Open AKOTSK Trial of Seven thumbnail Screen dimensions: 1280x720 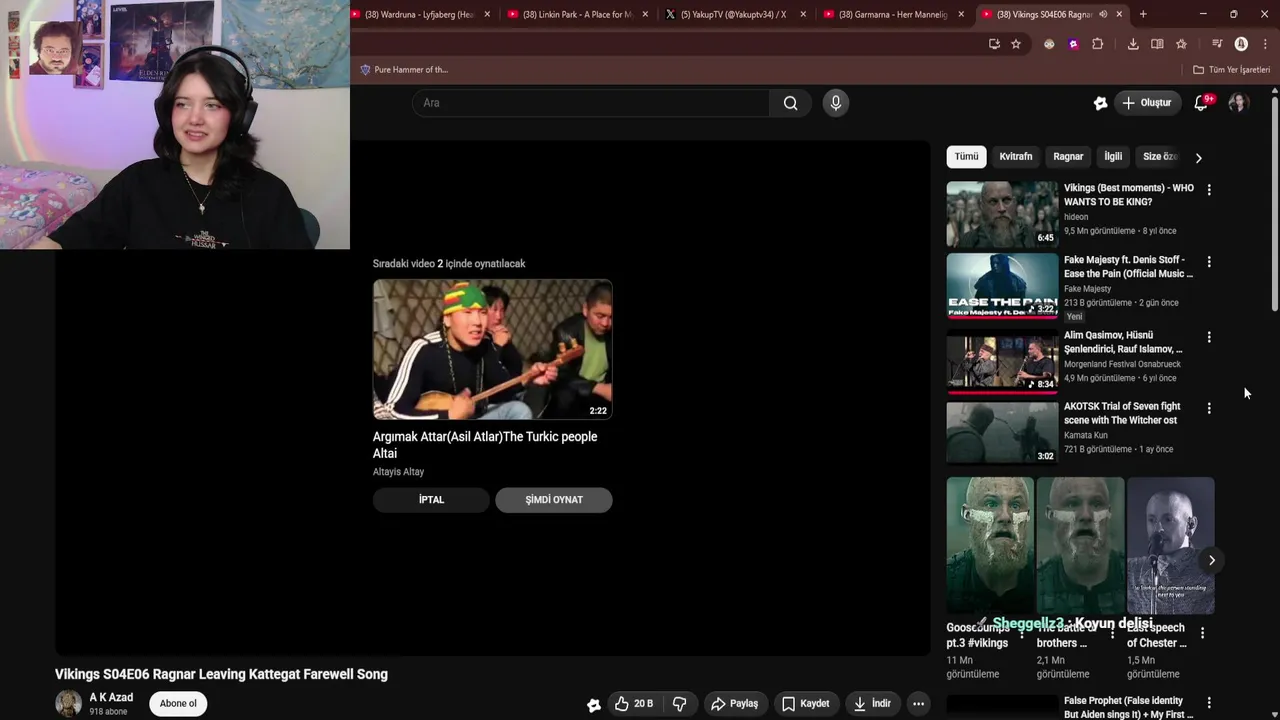[x=1002, y=432]
